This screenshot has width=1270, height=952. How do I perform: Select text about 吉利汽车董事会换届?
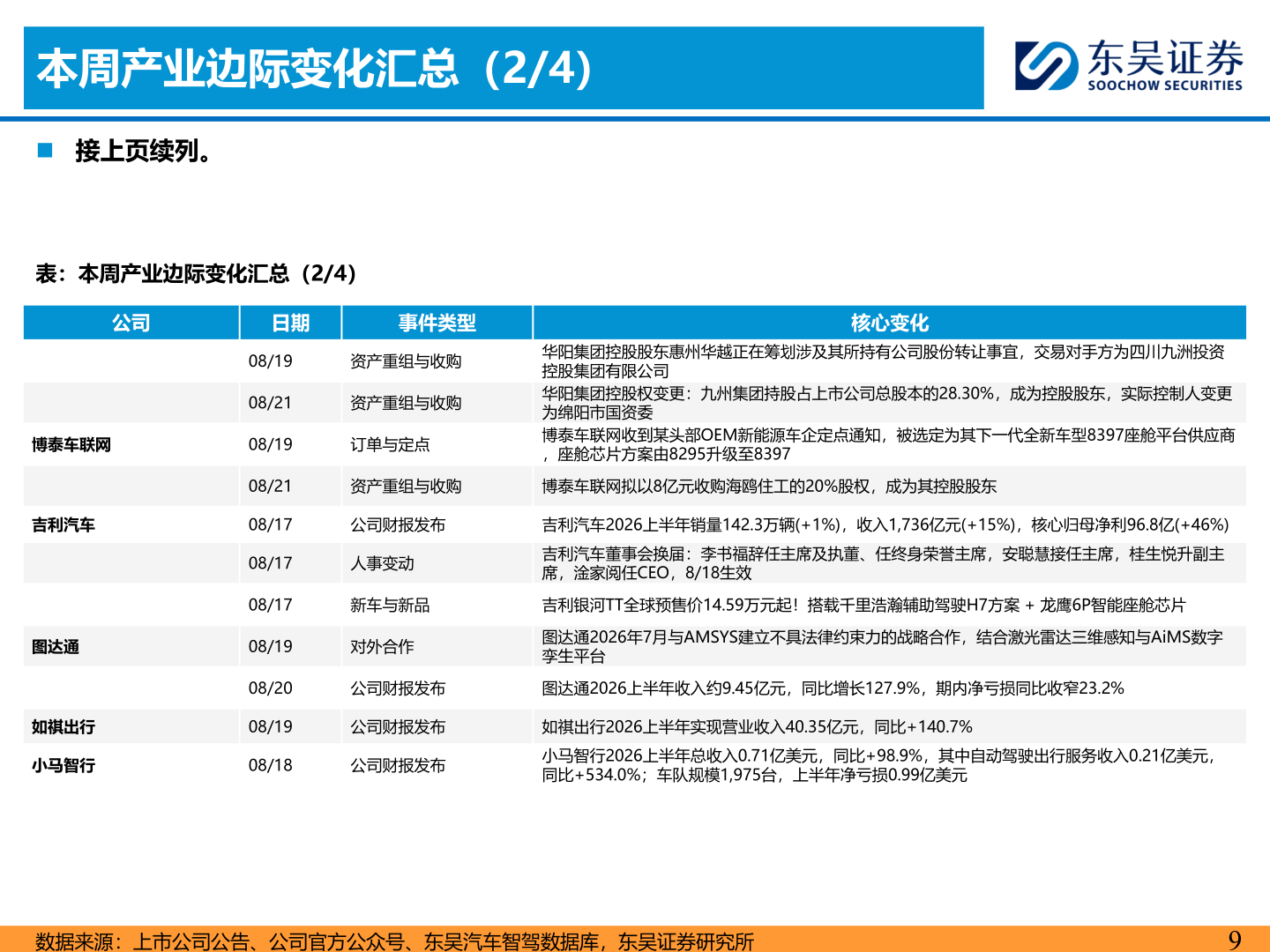pos(883,563)
